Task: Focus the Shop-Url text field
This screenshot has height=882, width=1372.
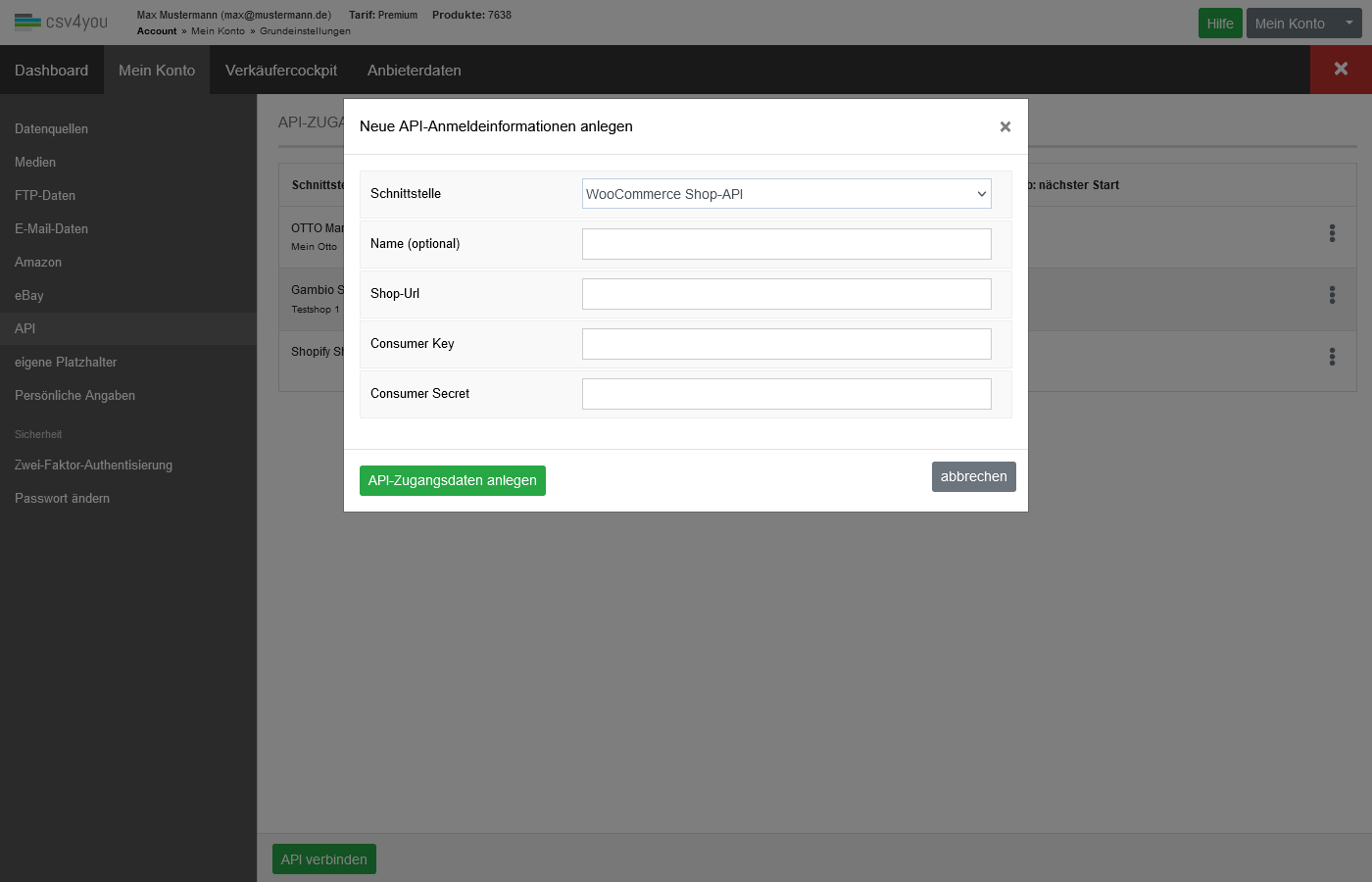Action: click(786, 294)
